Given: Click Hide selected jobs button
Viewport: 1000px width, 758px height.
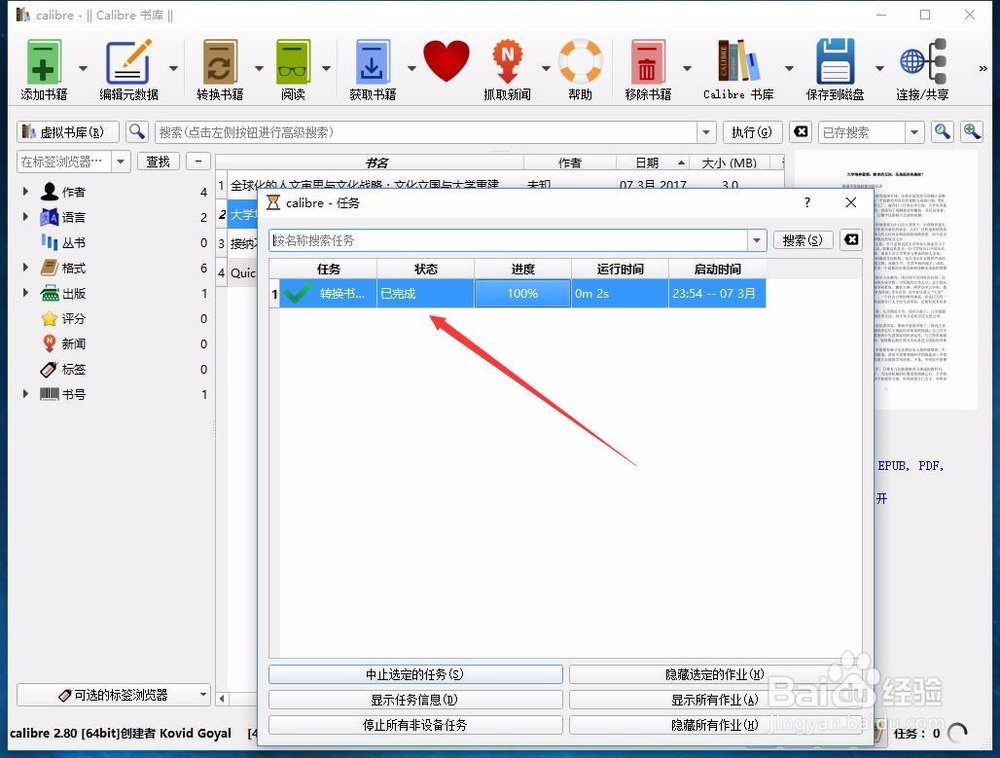Looking at the screenshot, I should (x=715, y=674).
